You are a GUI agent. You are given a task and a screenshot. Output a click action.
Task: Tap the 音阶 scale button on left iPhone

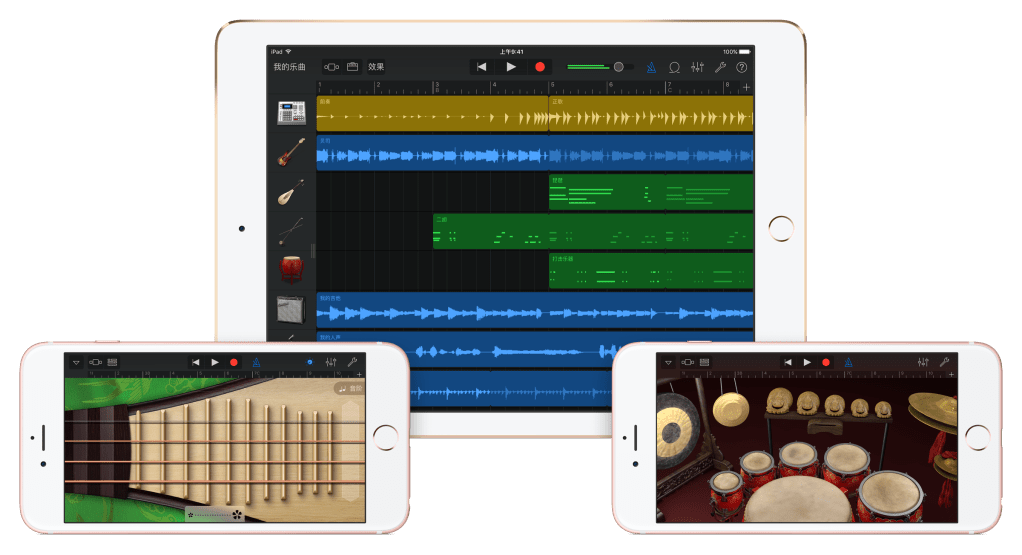(349, 388)
